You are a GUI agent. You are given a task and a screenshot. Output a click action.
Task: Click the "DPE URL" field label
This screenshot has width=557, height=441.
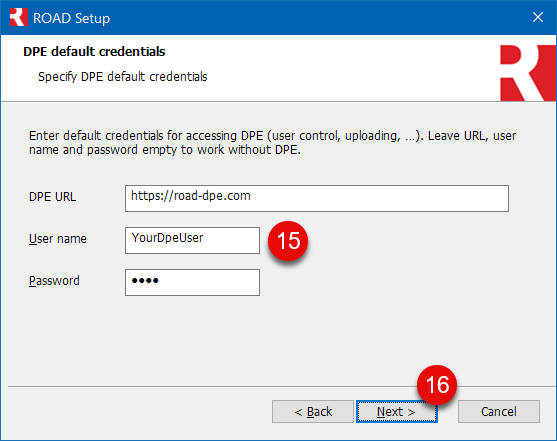click(53, 197)
